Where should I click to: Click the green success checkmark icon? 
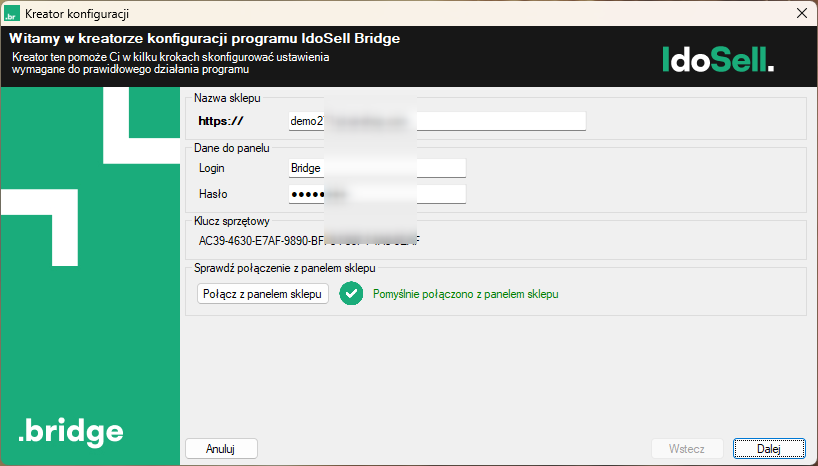pyautogui.click(x=351, y=294)
